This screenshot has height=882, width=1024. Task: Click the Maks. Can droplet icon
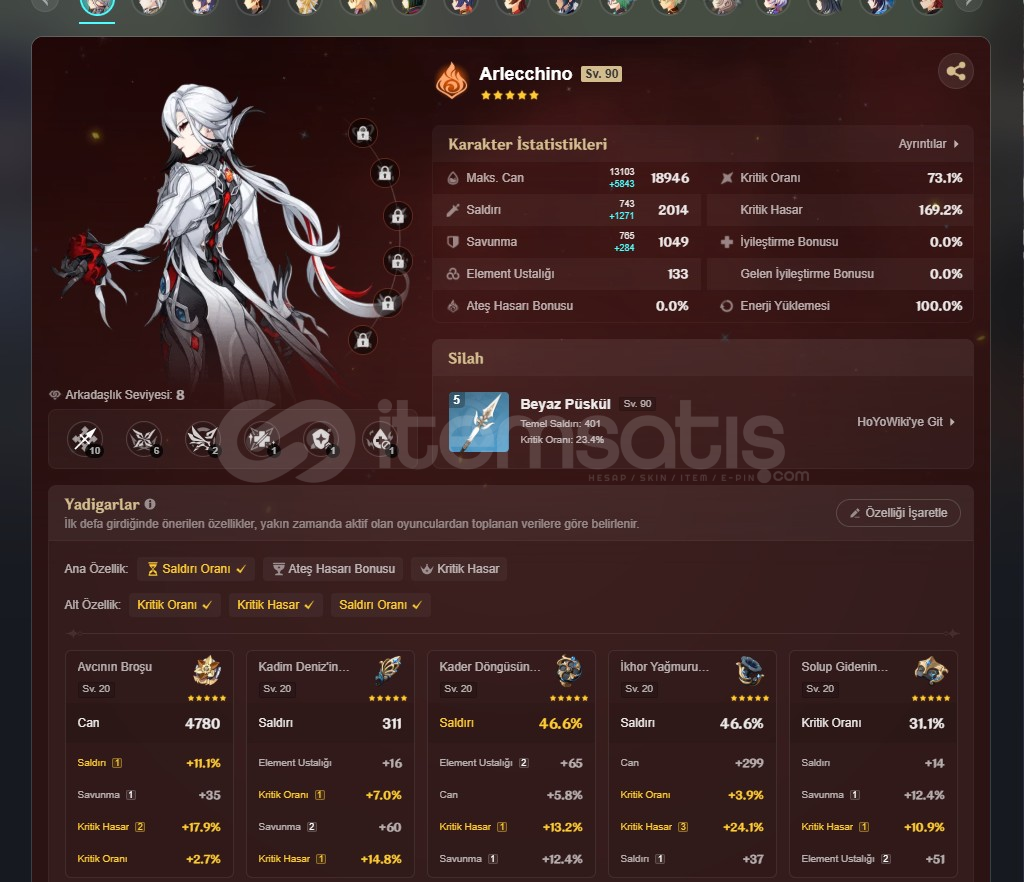pyautogui.click(x=453, y=178)
